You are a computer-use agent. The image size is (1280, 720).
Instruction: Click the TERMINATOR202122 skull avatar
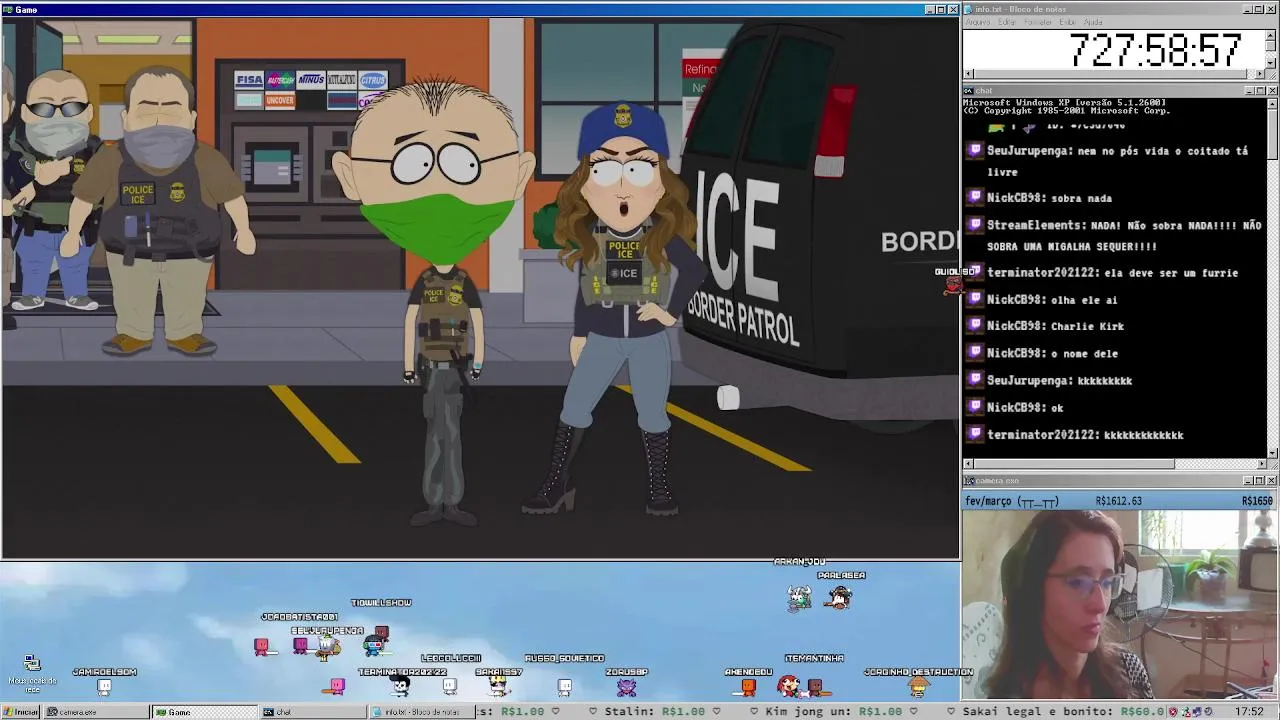[400, 686]
